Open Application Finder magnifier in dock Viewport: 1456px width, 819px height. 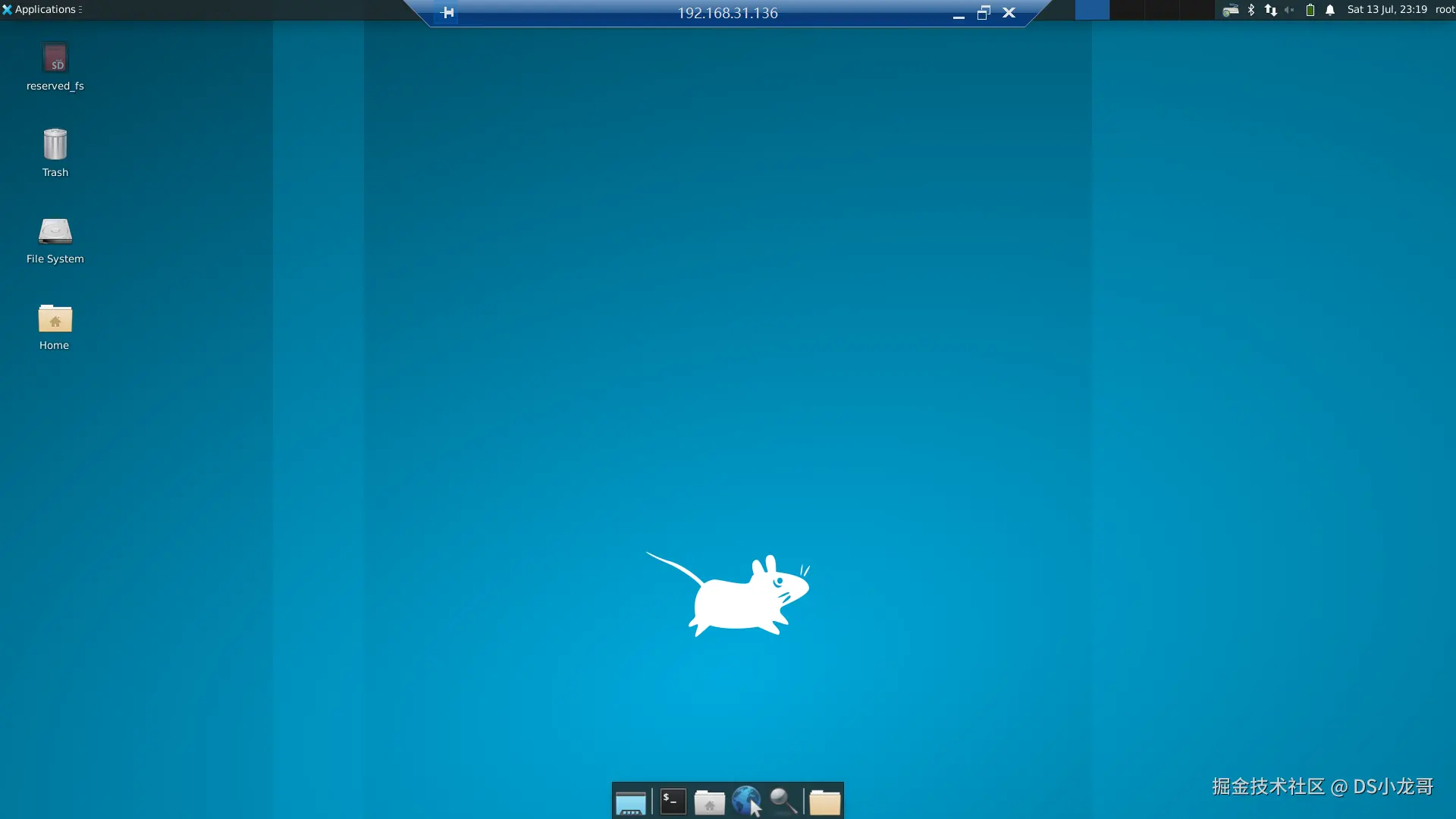pos(783,801)
